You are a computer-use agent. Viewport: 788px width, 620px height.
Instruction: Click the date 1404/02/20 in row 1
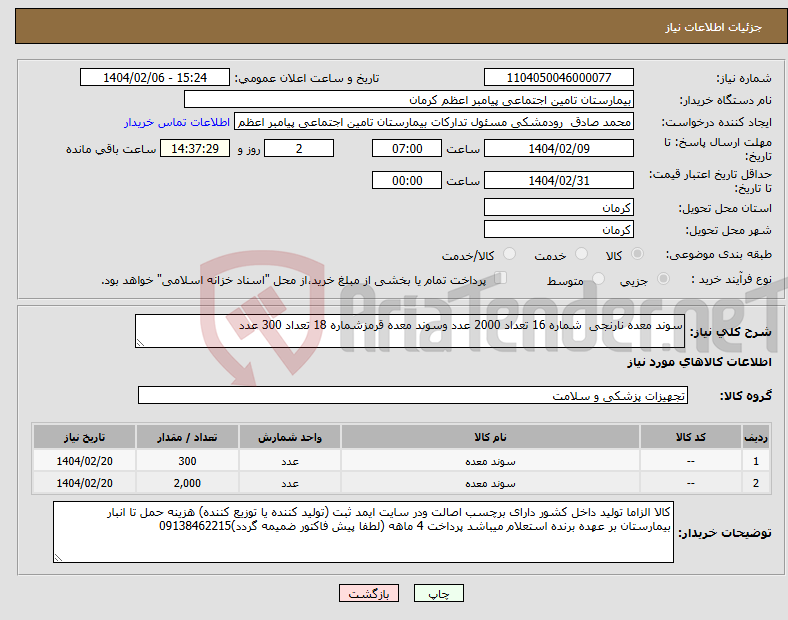tap(84, 461)
